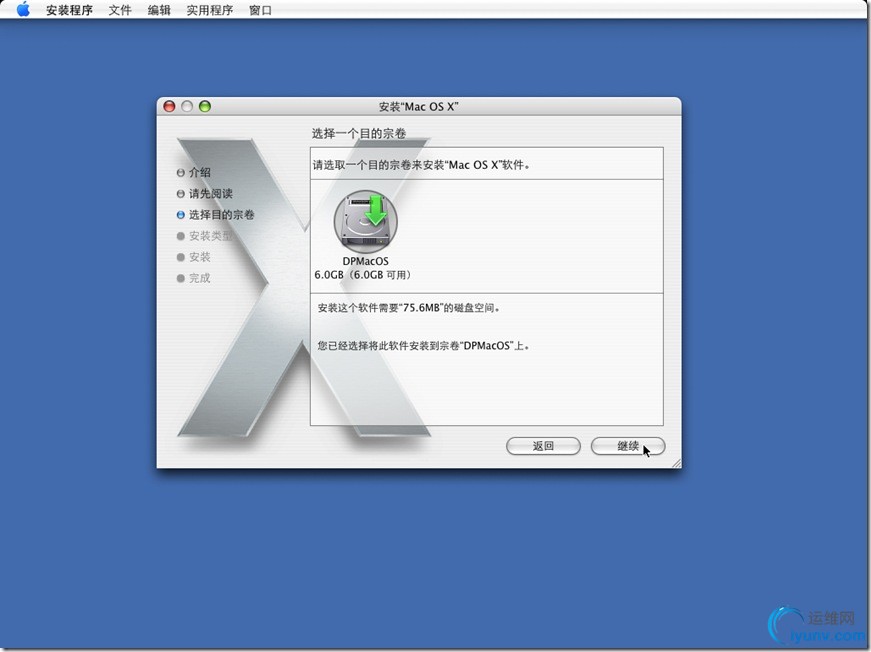This screenshot has height=652, width=871.
Task: Click the DPMacOS volume name label
Action: click(x=366, y=261)
